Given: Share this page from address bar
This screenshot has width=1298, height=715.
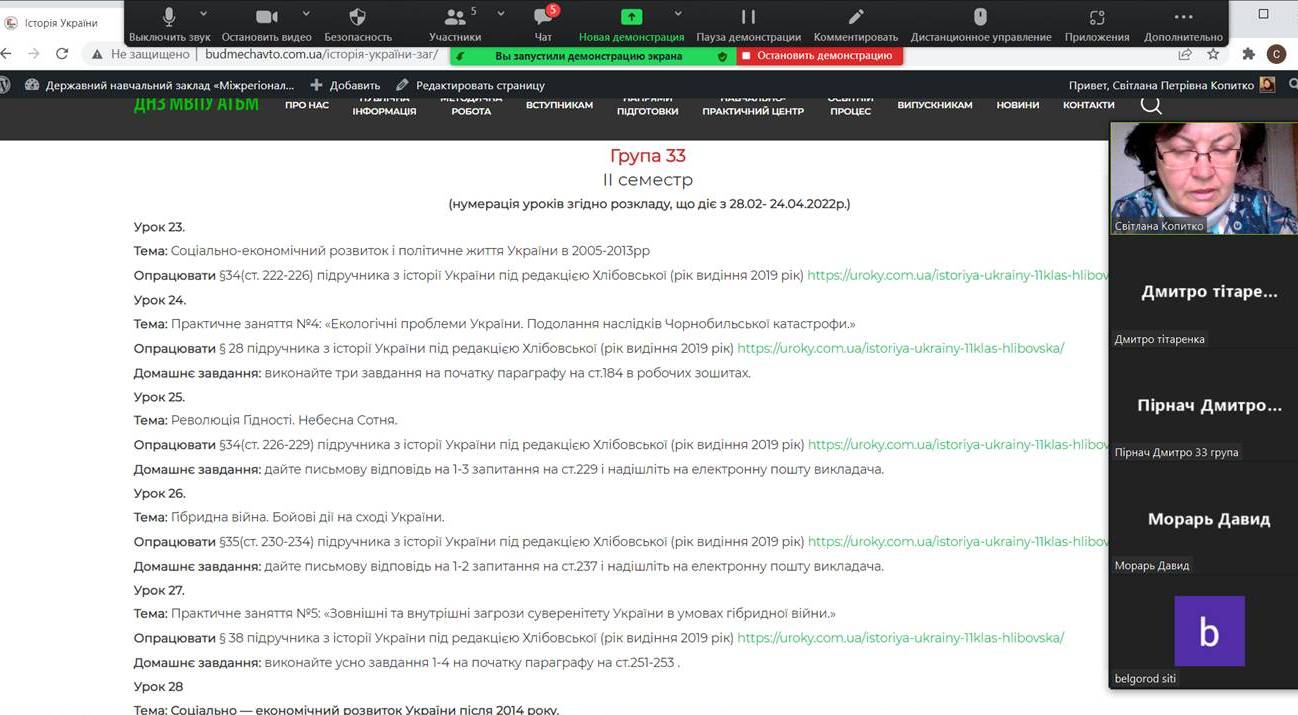Looking at the screenshot, I should coord(1185,55).
